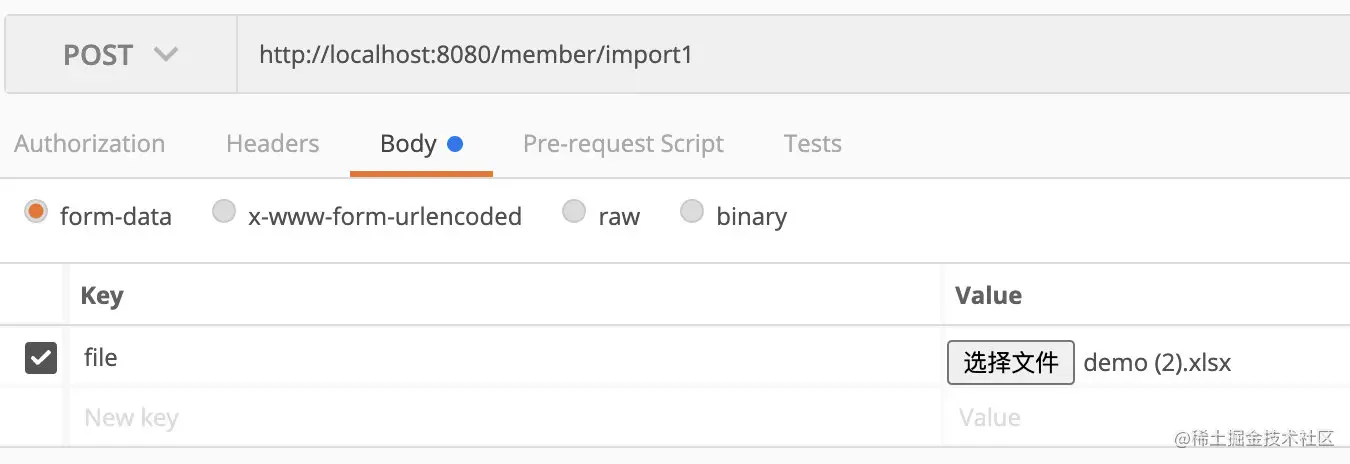Click the Key column header
This screenshot has width=1350, height=464.
(102, 295)
